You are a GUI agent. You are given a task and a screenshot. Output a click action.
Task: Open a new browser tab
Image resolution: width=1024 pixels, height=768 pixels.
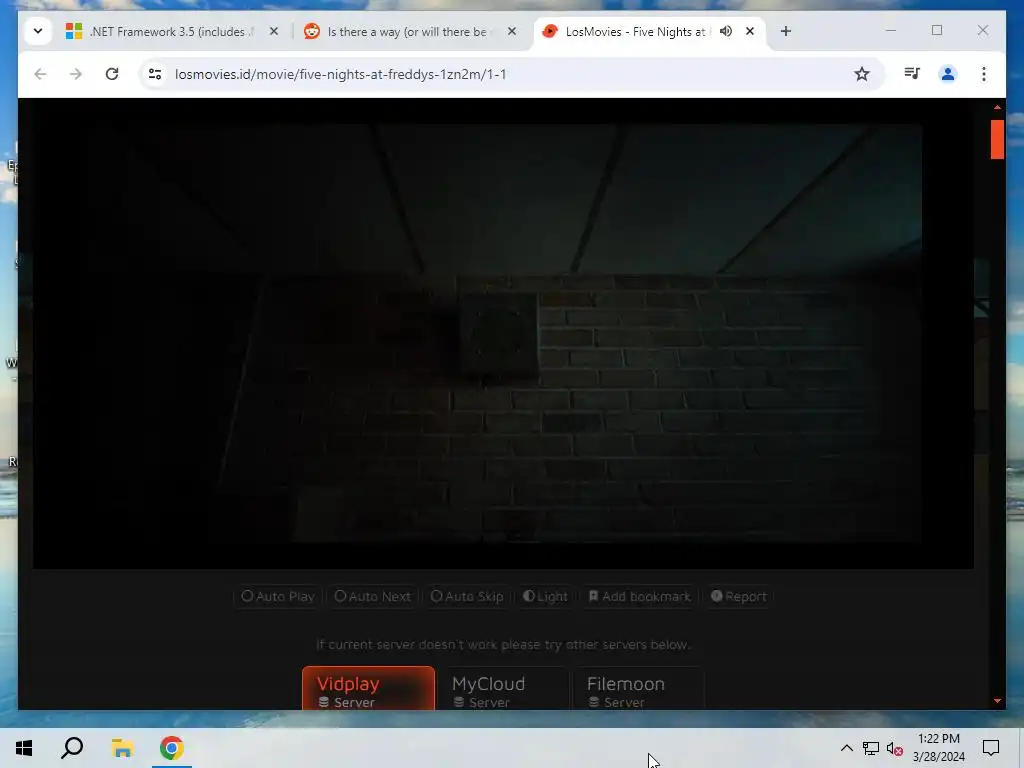pos(786,31)
